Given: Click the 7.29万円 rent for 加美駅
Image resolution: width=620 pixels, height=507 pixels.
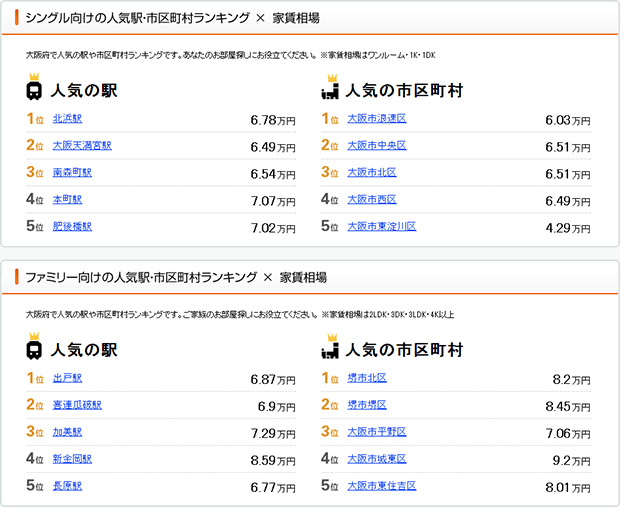Looking at the screenshot, I should (x=273, y=434).
